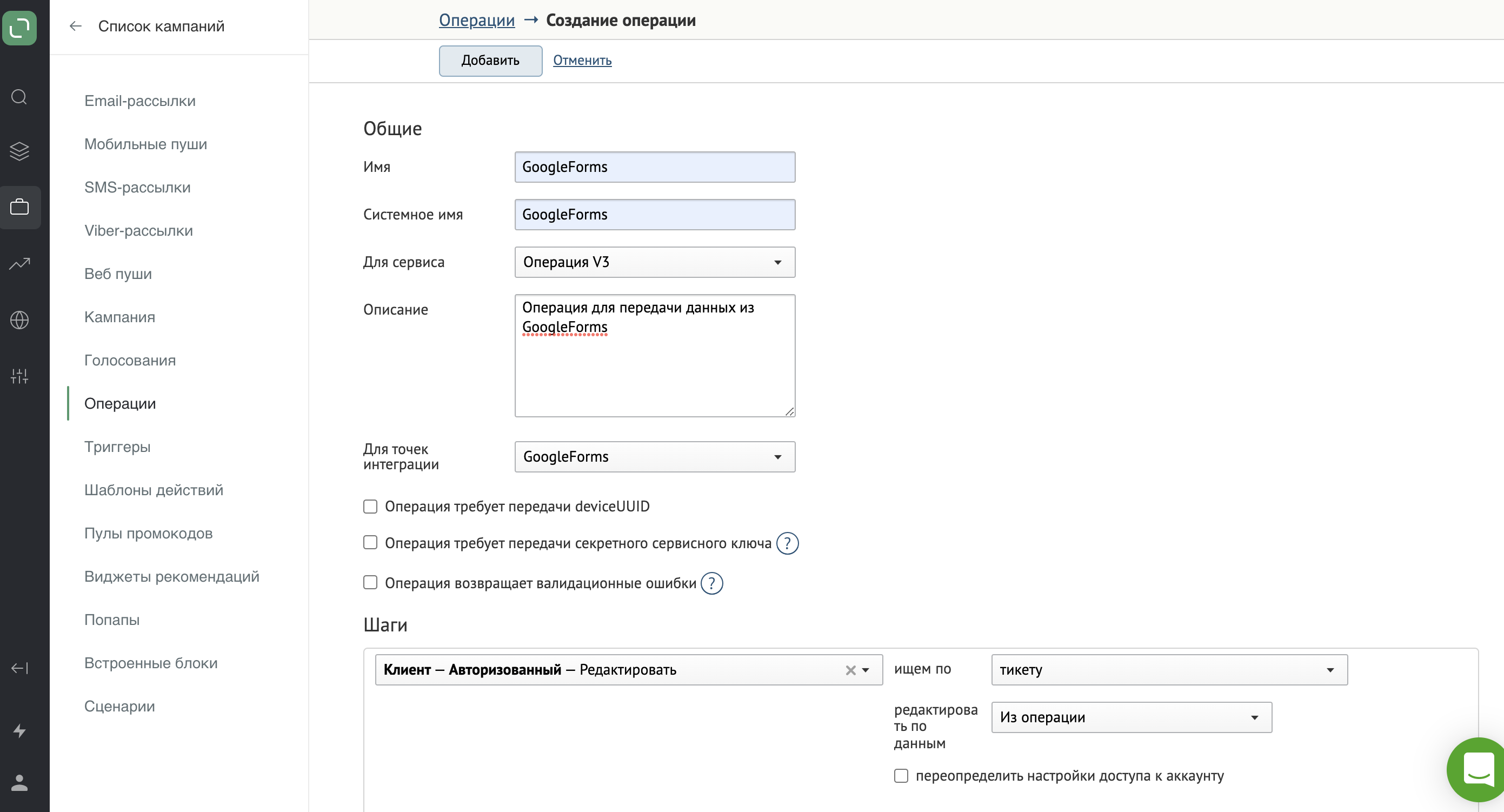This screenshot has height=812, width=1504.
Task: Select the briefcase campaigns icon in sidebar
Action: 19,207
